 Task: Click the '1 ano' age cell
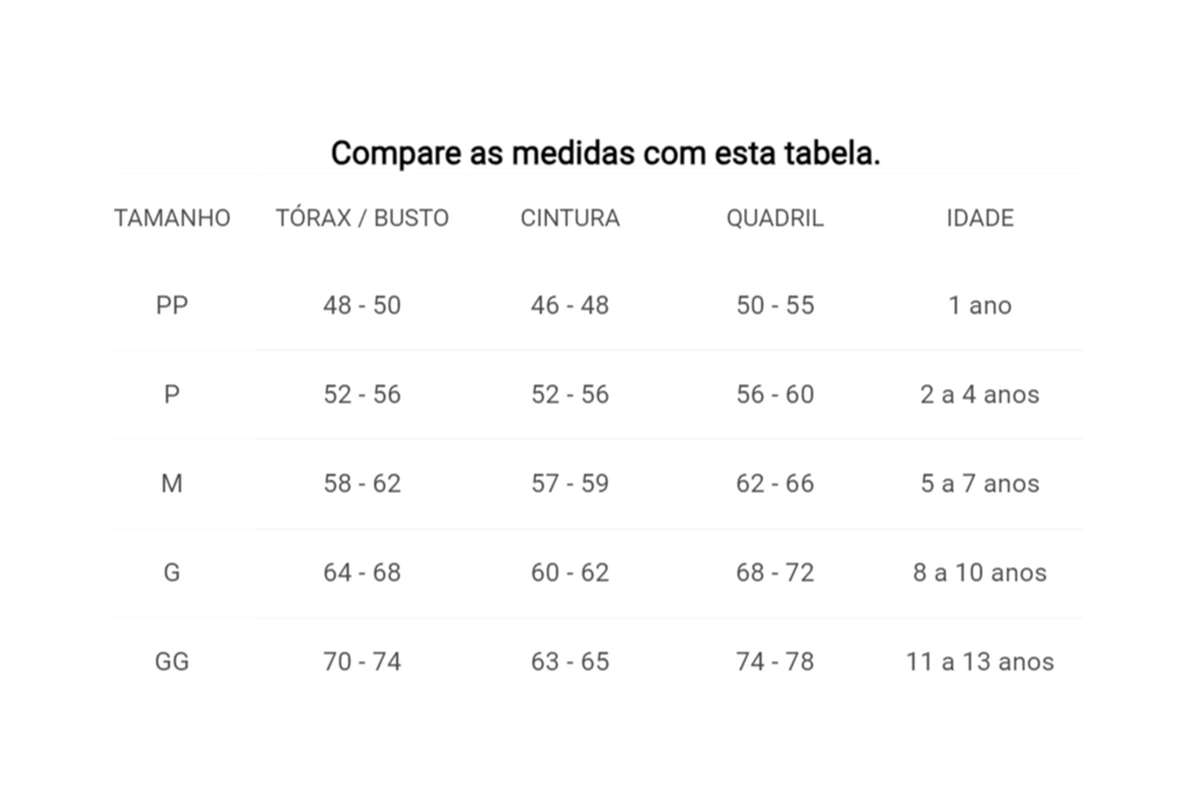pyautogui.click(x=980, y=305)
